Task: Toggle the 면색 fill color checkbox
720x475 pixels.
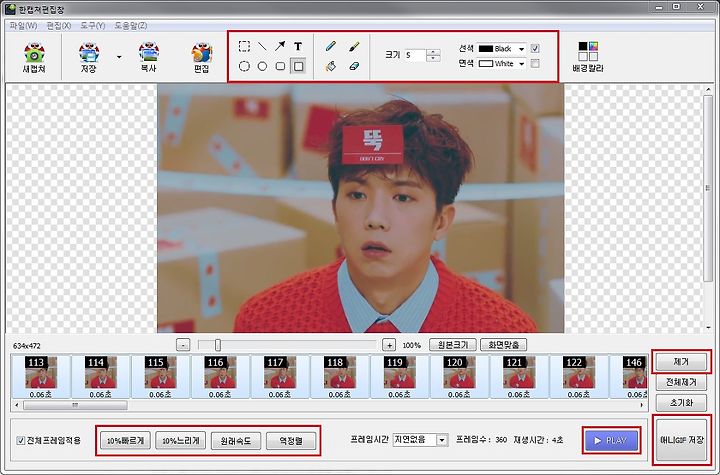Action: [x=535, y=64]
